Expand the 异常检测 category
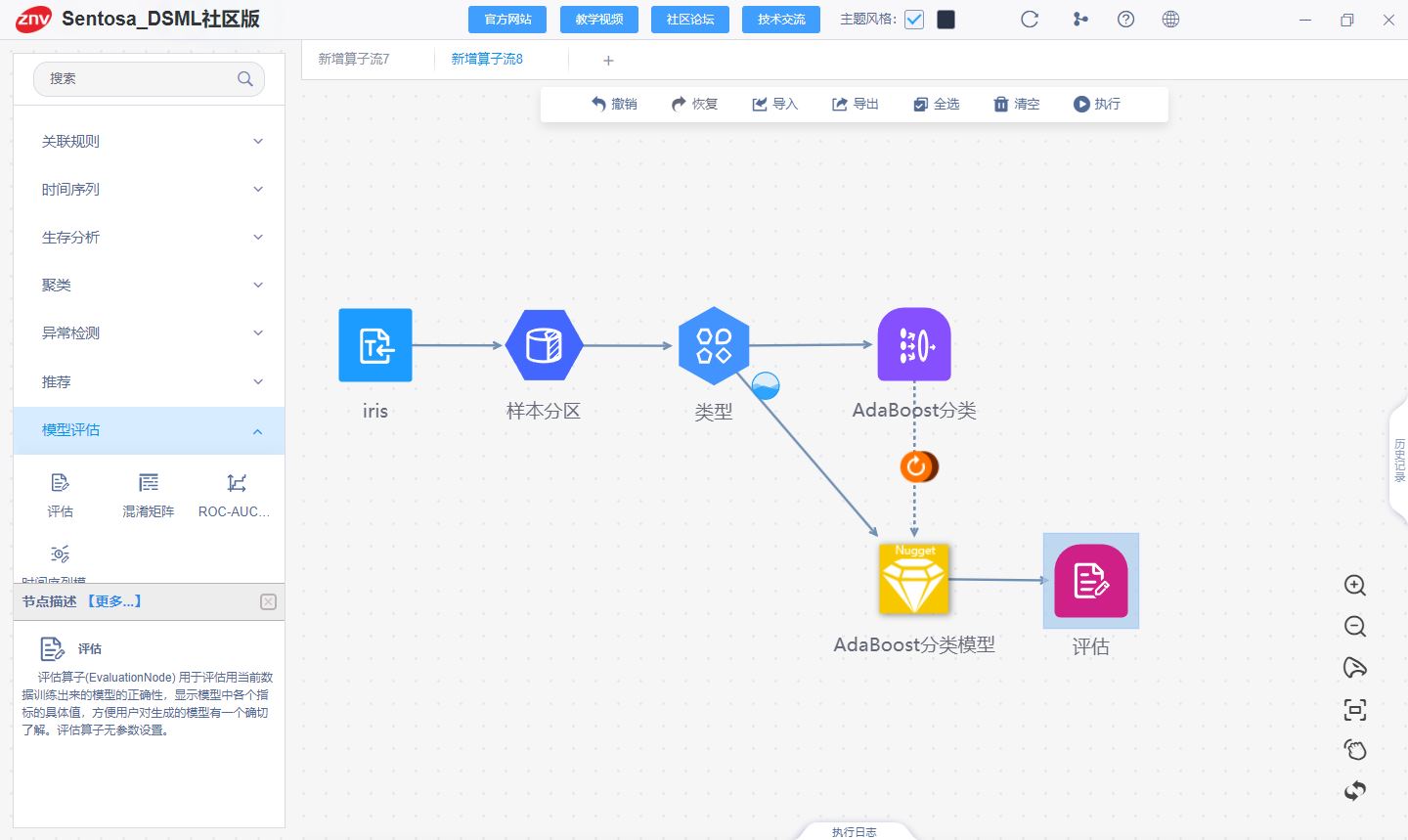The height and width of the screenshot is (840, 1408). [x=149, y=332]
